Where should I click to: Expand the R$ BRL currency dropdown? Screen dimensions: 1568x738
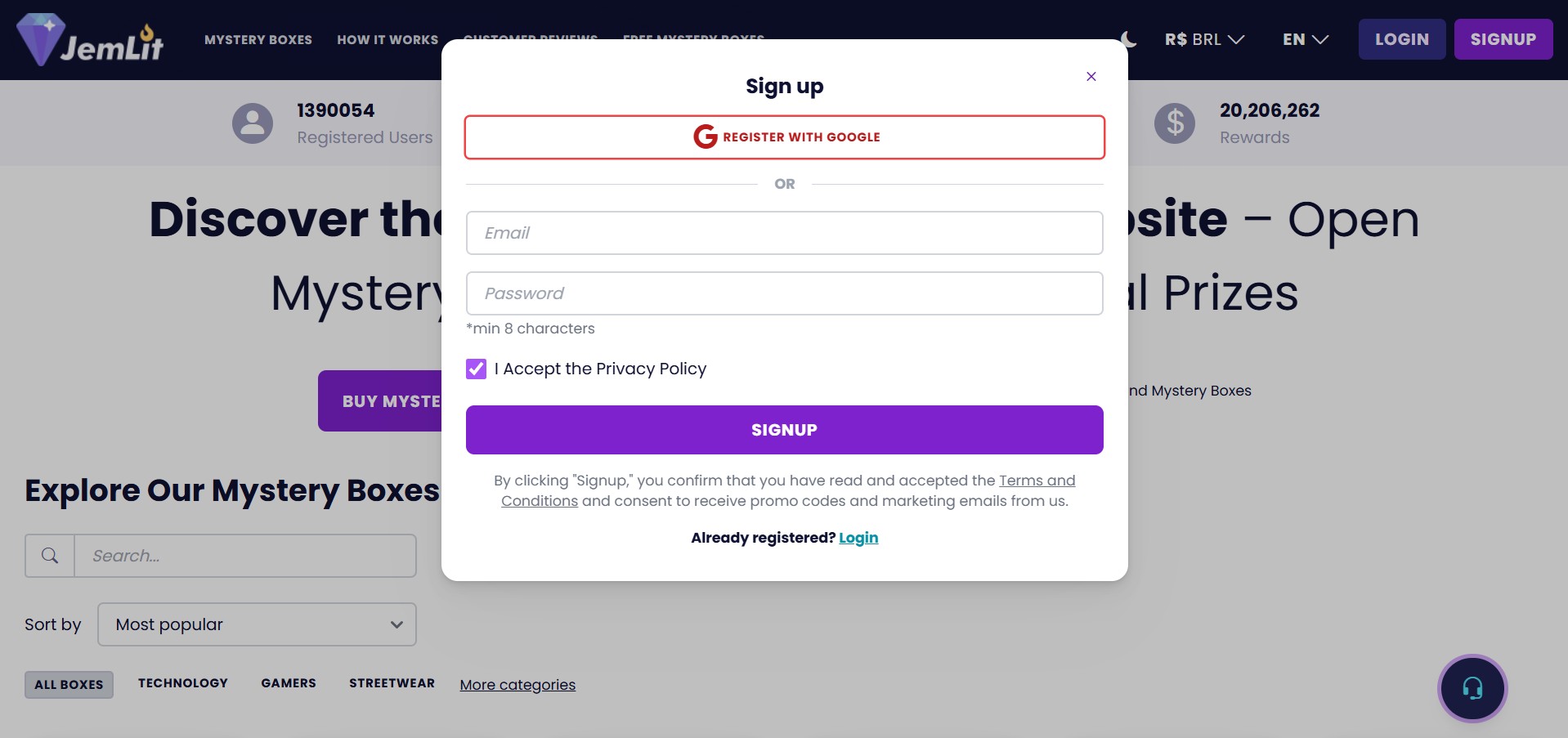pyautogui.click(x=1203, y=39)
